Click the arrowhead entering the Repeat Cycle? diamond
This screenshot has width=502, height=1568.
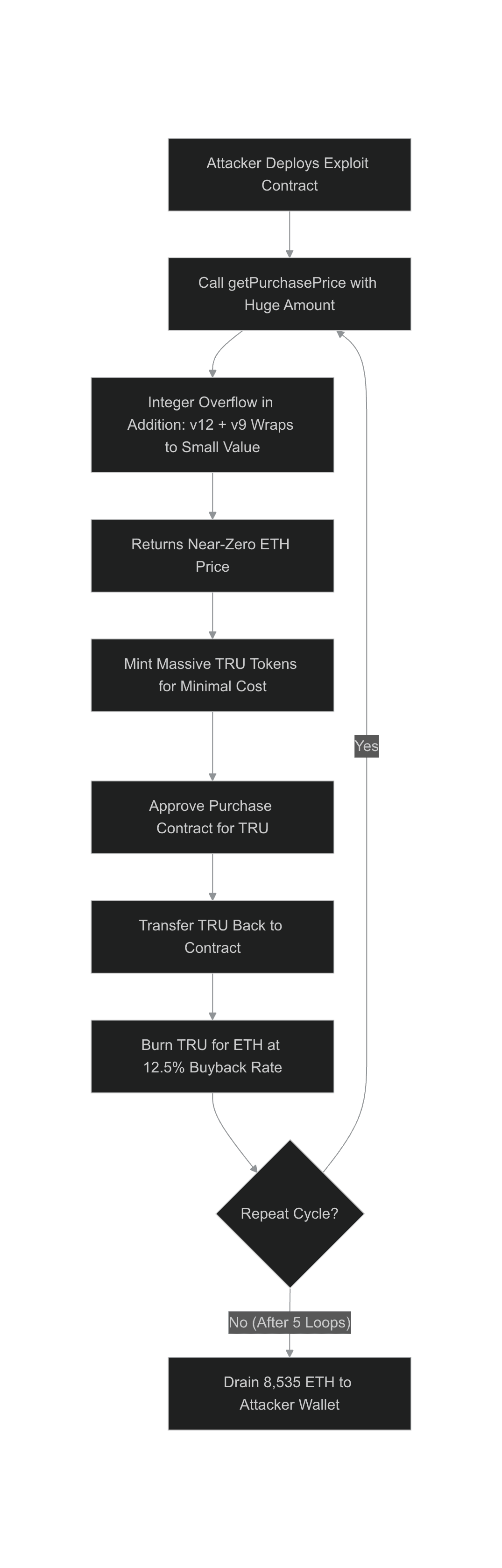(254, 1168)
